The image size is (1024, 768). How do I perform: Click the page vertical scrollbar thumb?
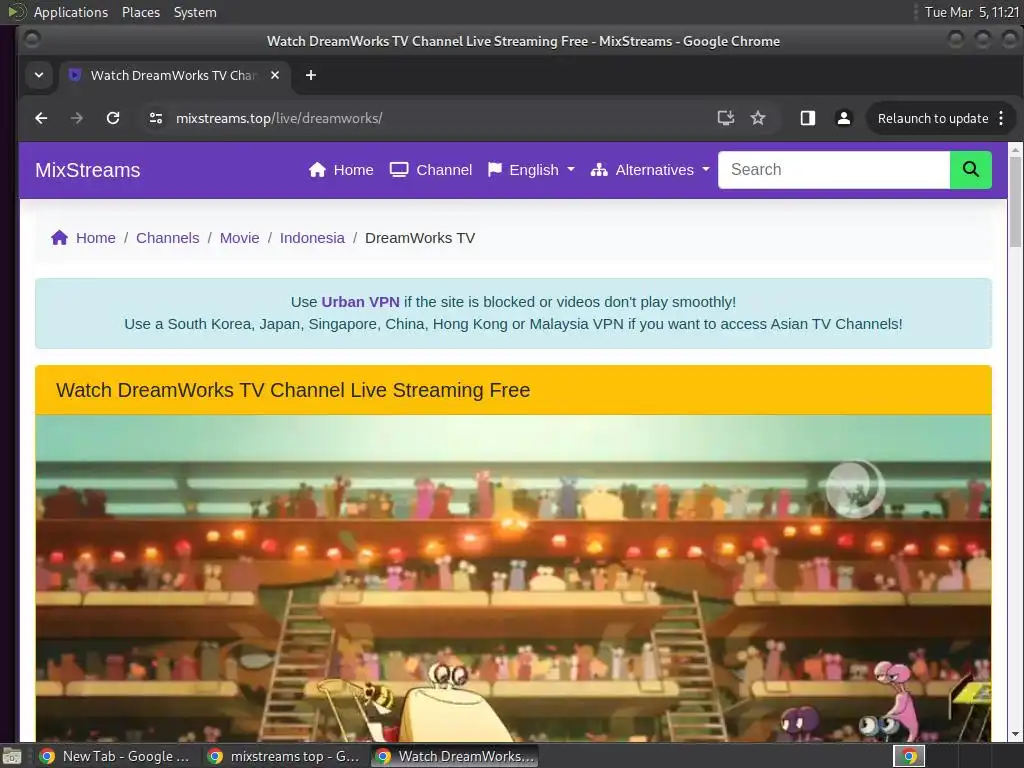[1015, 202]
